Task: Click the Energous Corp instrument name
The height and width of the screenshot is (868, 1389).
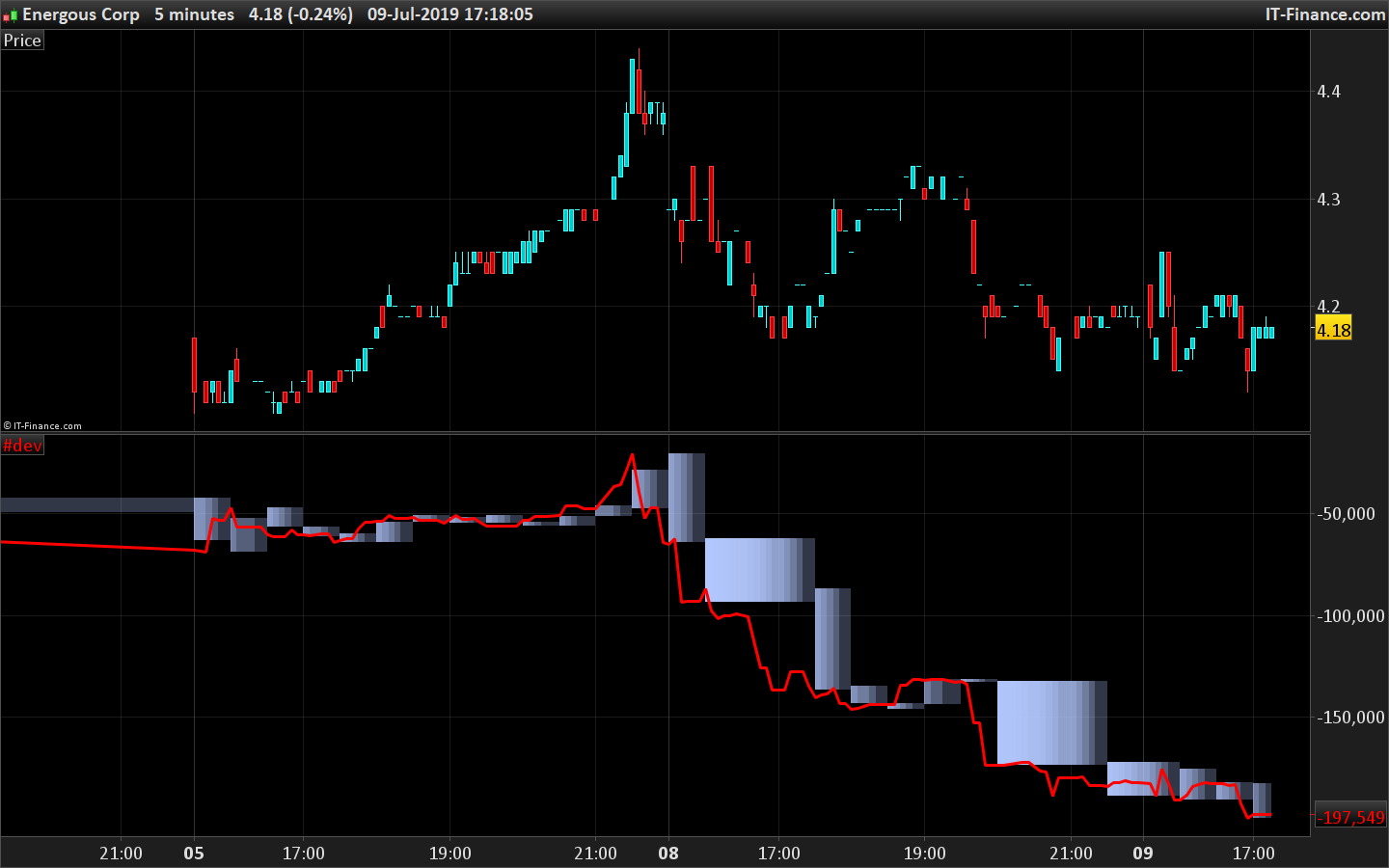Action: [x=81, y=14]
